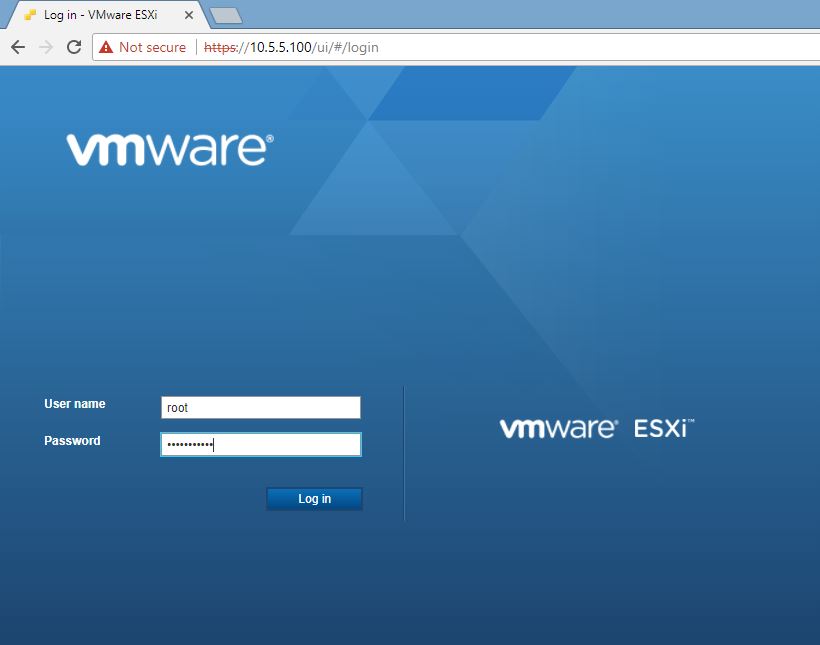Image resolution: width=820 pixels, height=645 pixels.
Task: Click the Password field label
Action: pyautogui.click(x=71, y=441)
